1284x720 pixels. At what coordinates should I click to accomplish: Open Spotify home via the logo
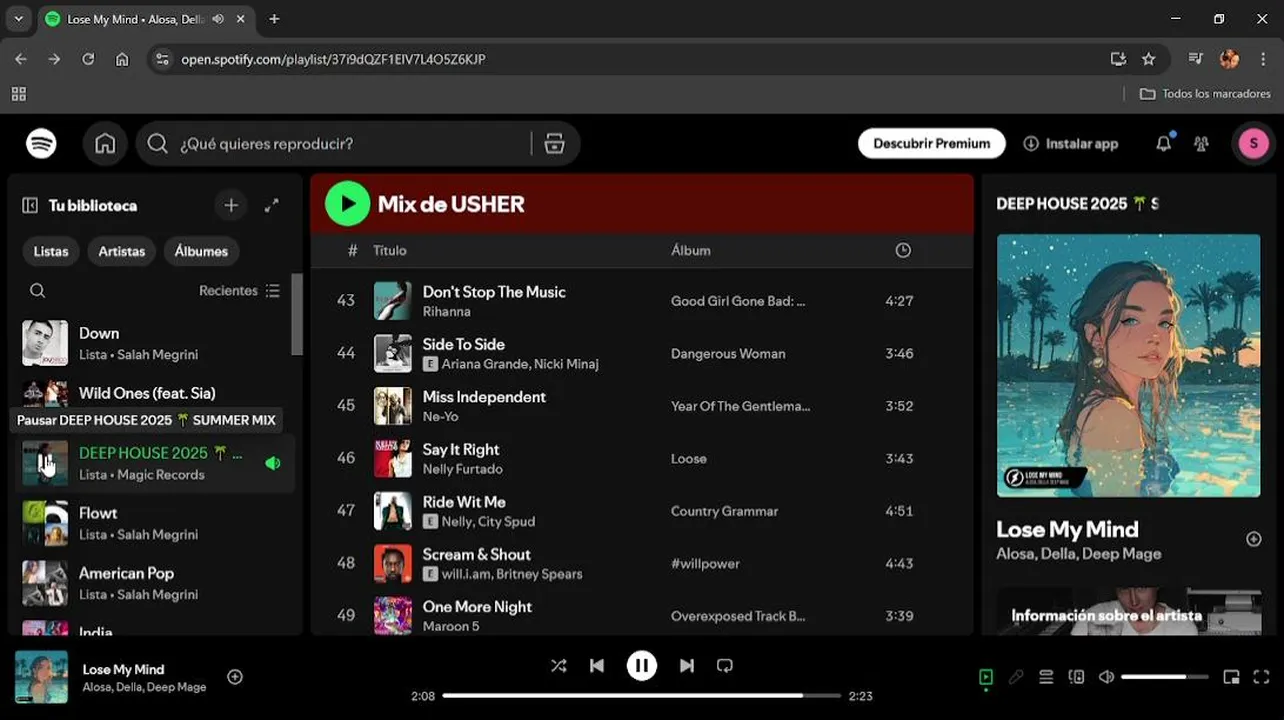point(41,144)
